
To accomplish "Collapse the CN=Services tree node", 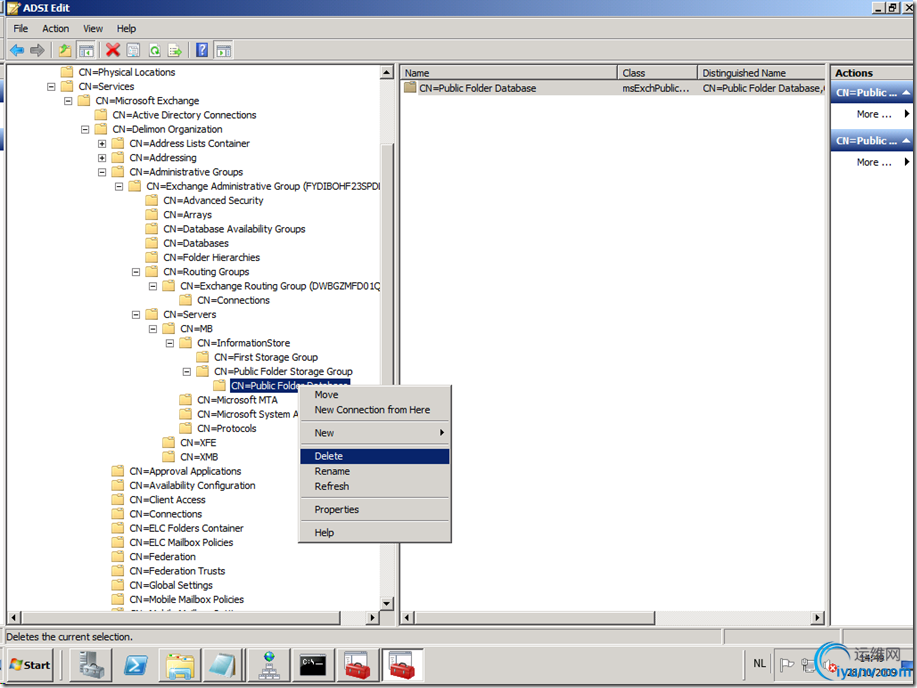I will [x=51, y=87].
